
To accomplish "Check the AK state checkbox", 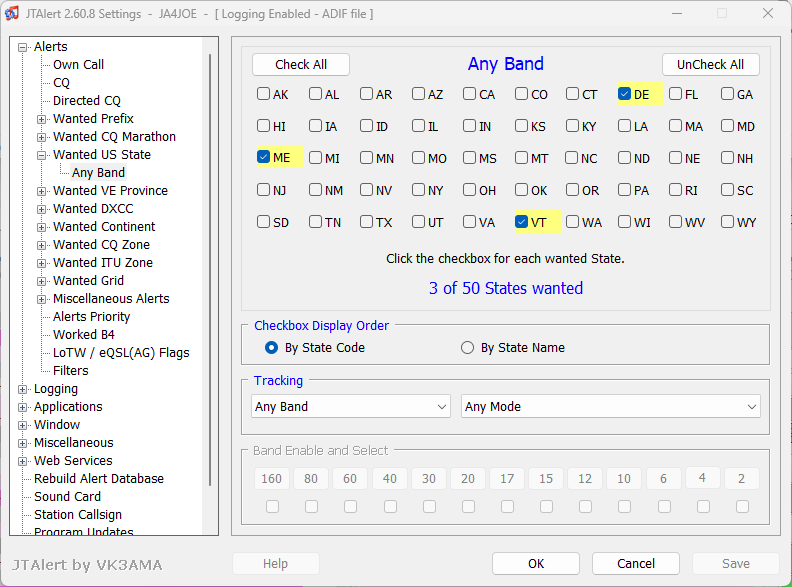I will coord(263,94).
